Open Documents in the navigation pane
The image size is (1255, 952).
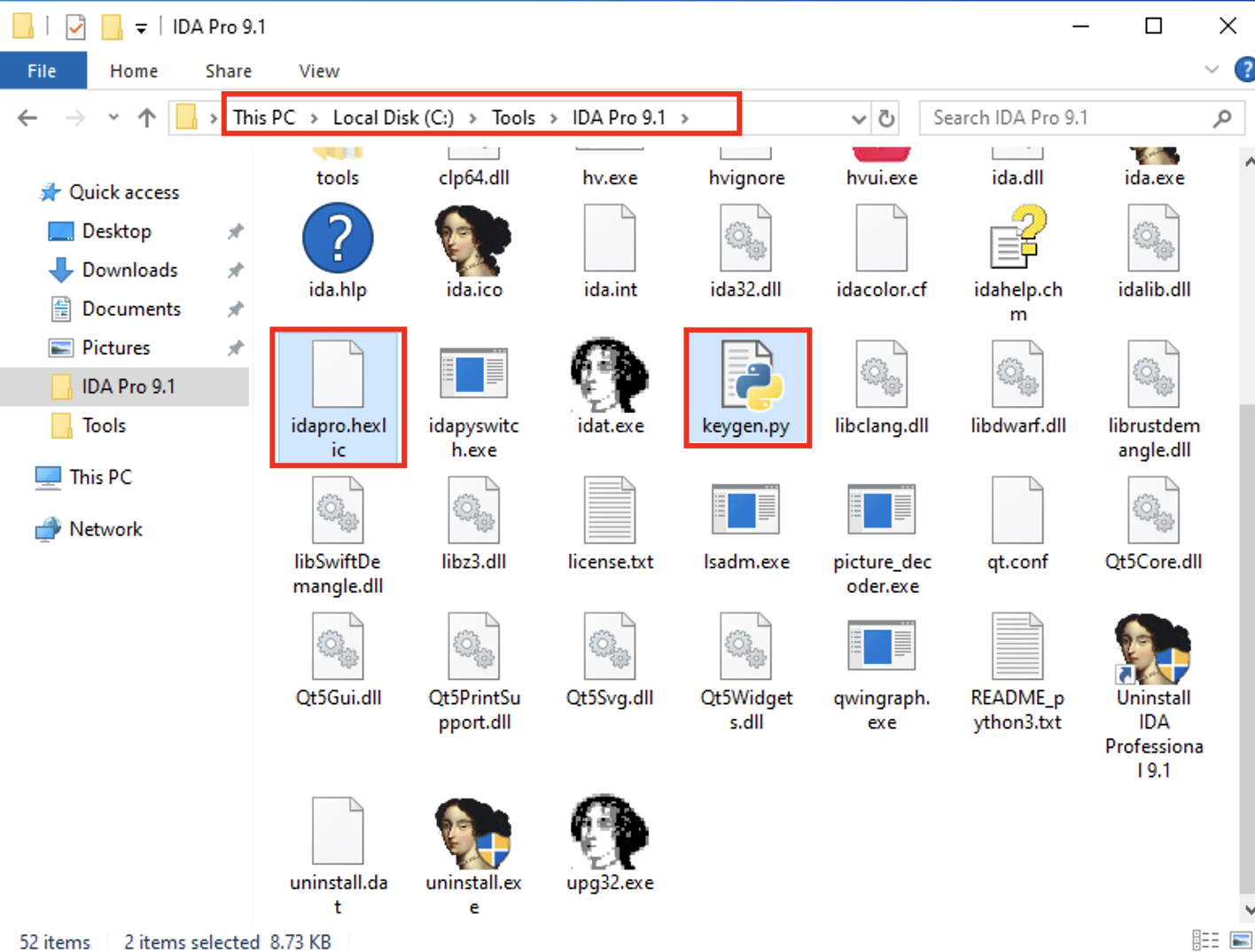pos(131,309)
